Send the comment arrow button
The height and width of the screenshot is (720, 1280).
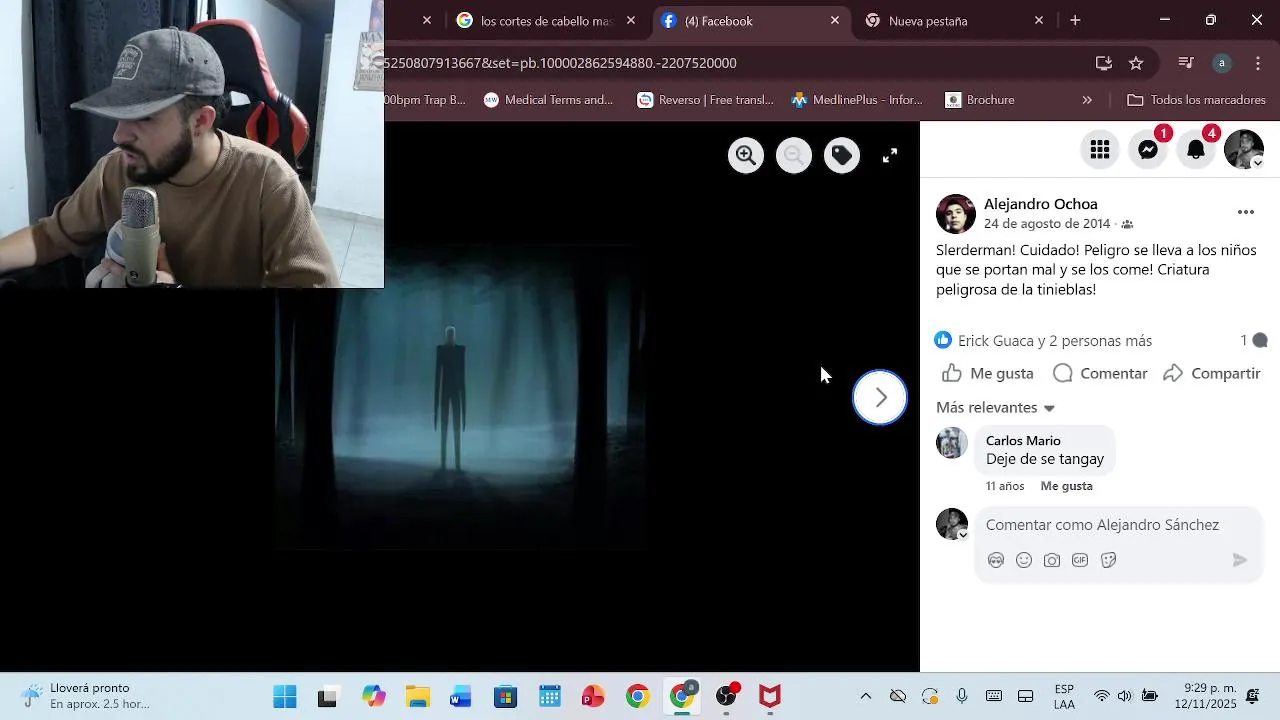pos(1240,560)
